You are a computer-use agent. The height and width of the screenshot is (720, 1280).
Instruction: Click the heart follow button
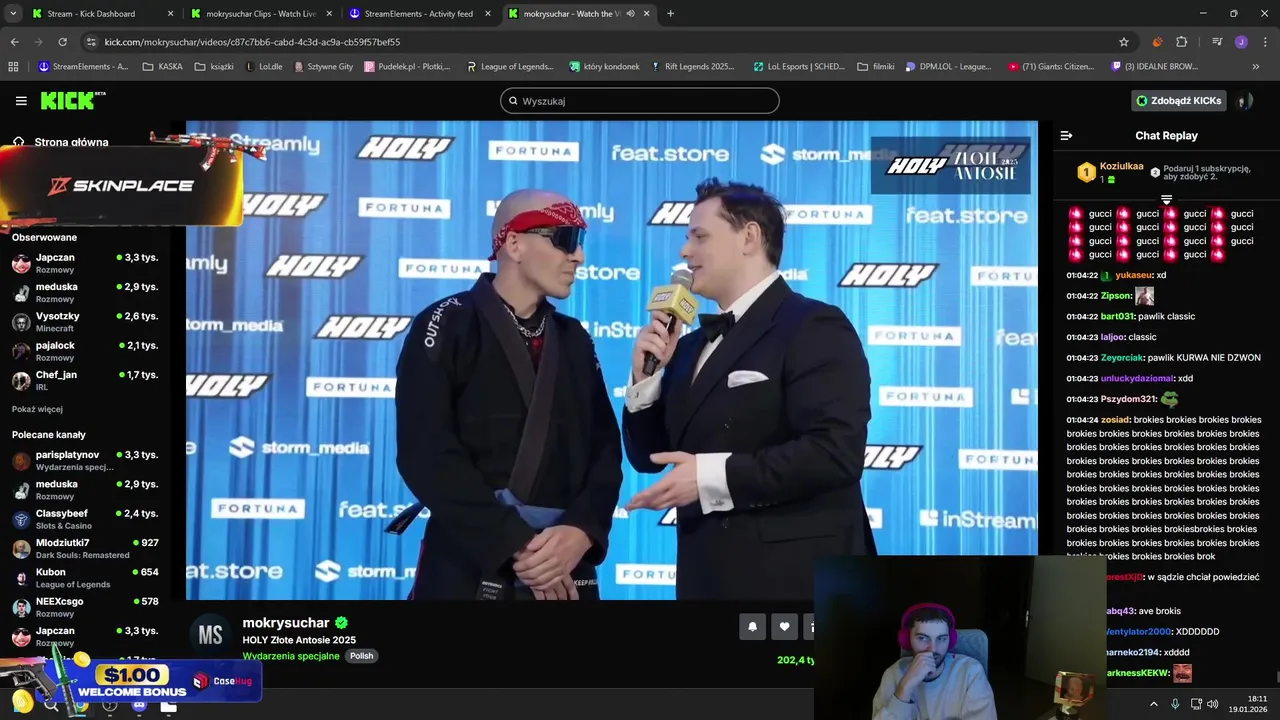[784, 626]
